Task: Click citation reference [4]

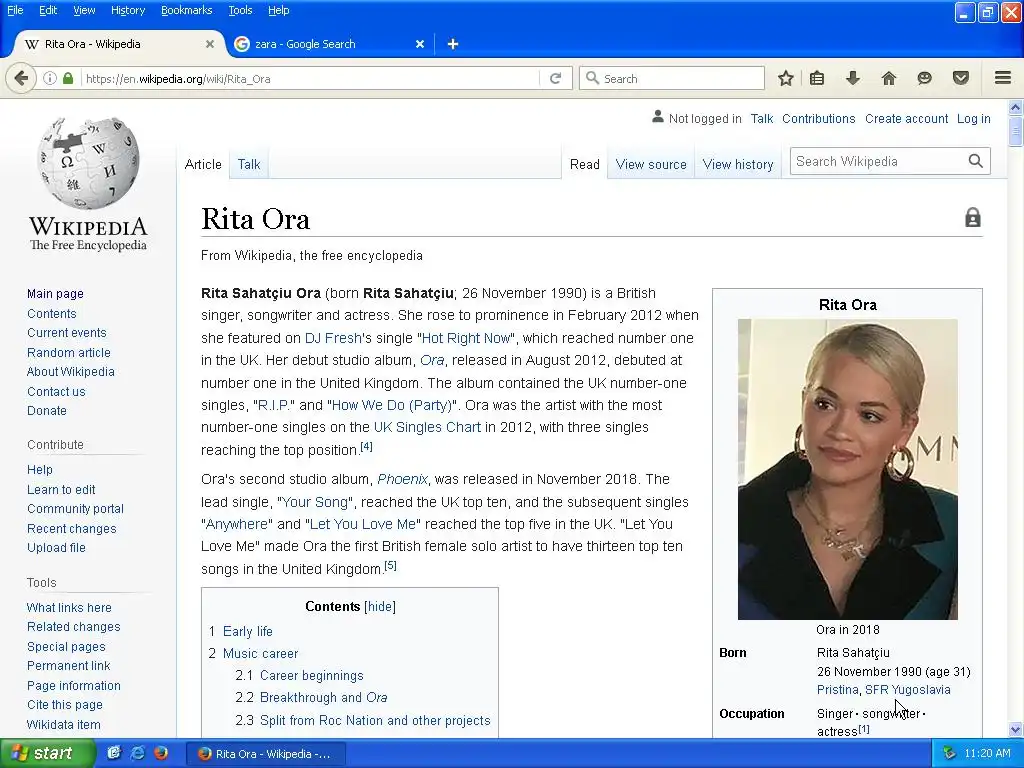Action: [x=366, y=447]
